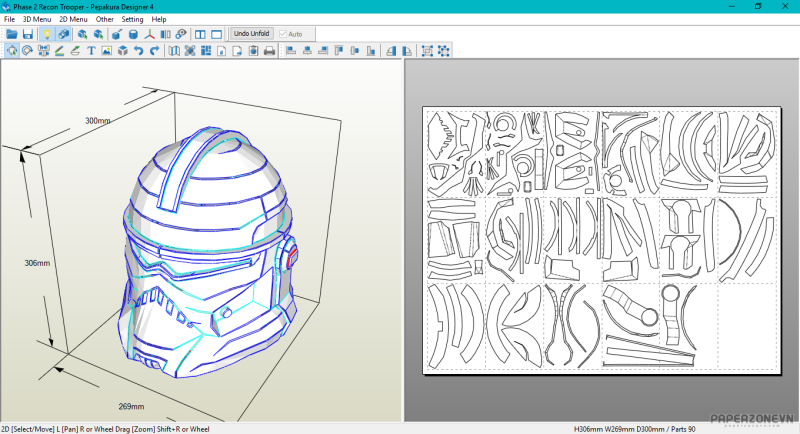Select the Input Text tool
This screenshot has height=434, width=800.
pyautogui.click(x=91, y=51)
